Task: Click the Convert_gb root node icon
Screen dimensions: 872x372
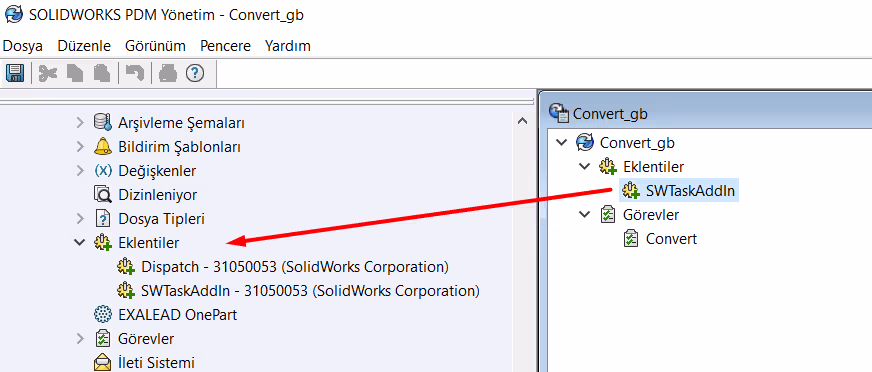Action: pyautogui.click(x=585, y=142)
